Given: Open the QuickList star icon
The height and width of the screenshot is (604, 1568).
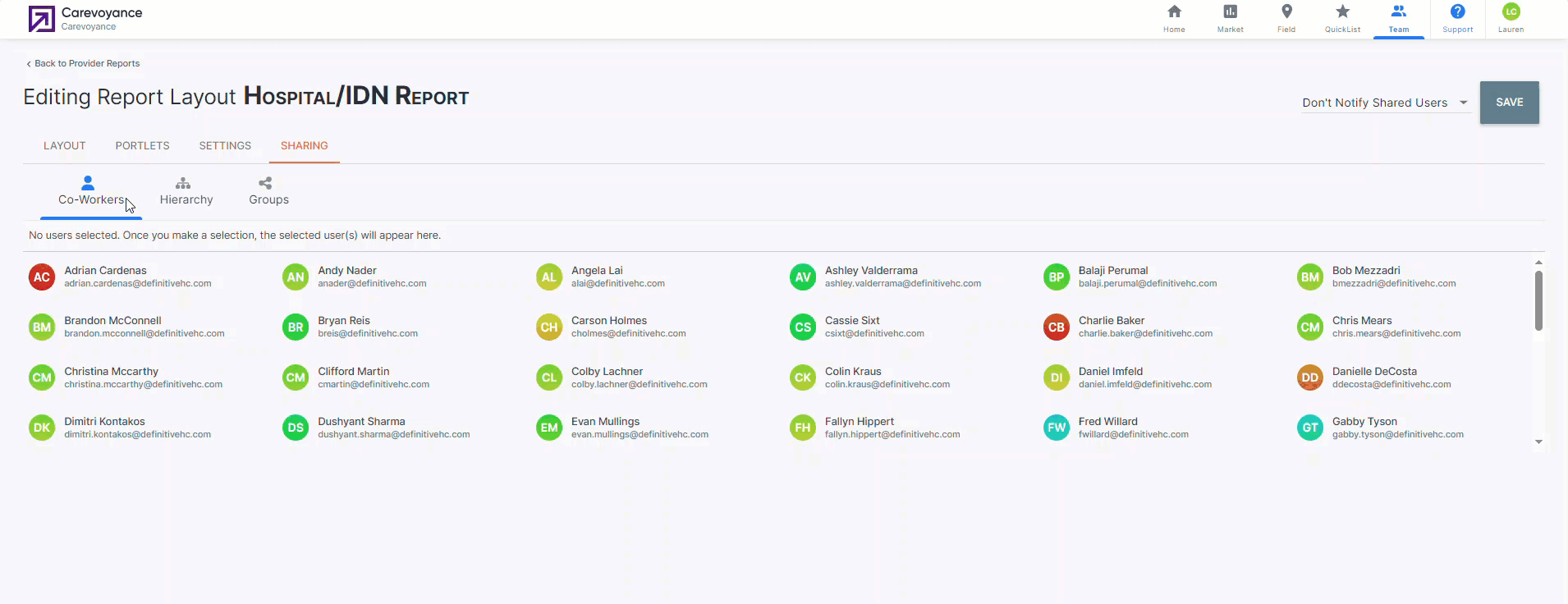Looking at the screenshot, I should [1342, 11].
